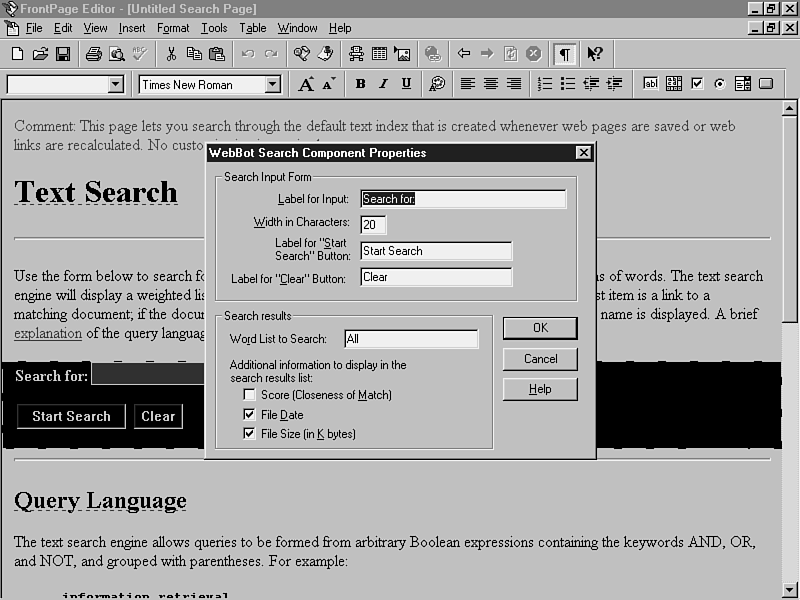
Task: Expand the paragraph style dropdown
Action: click(x=116, y=84)
